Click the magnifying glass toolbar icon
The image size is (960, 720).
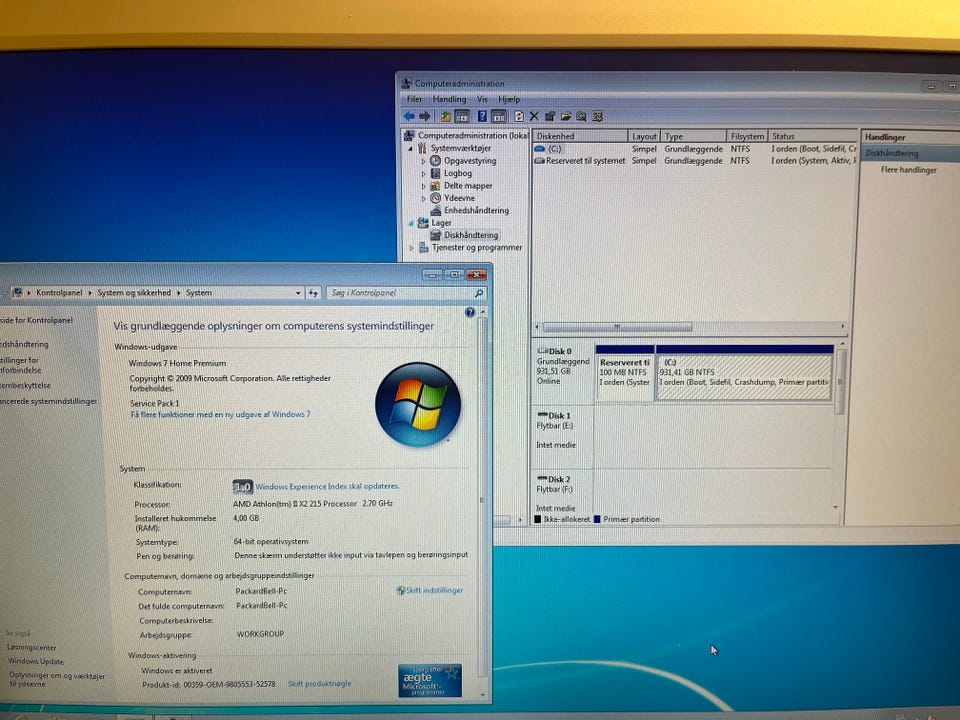581,116
